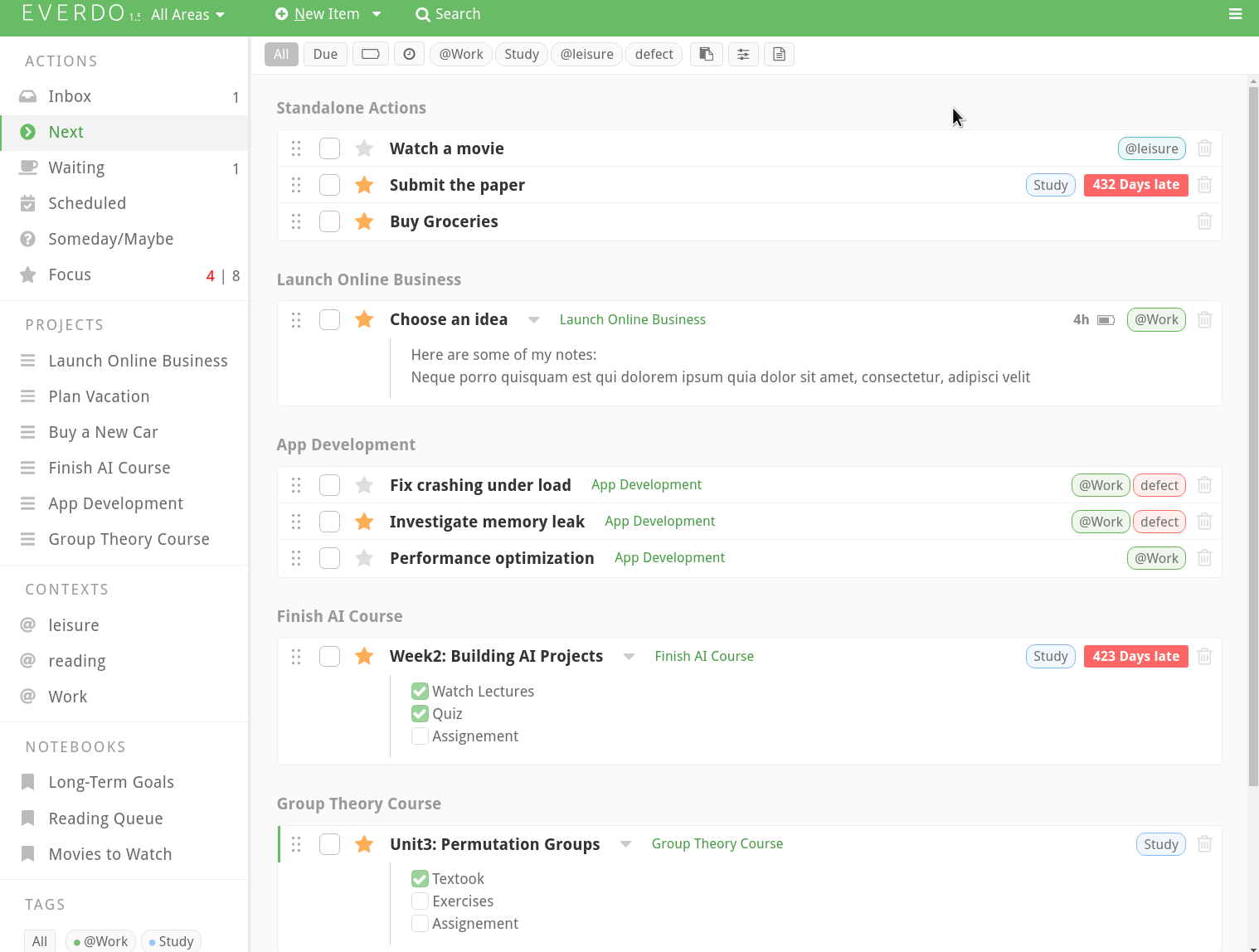Open the hamburger menu at top right

(1235, 14)
